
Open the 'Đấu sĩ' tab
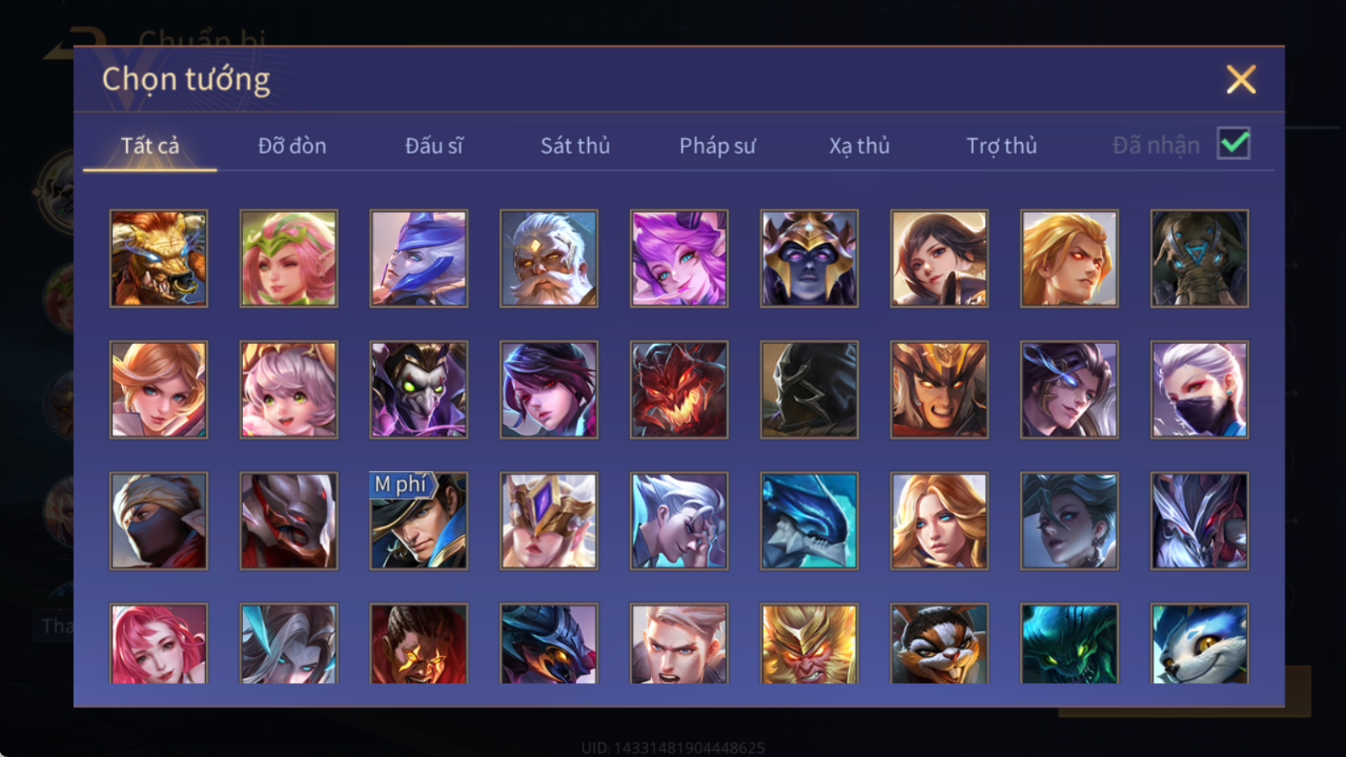(434, 146)
